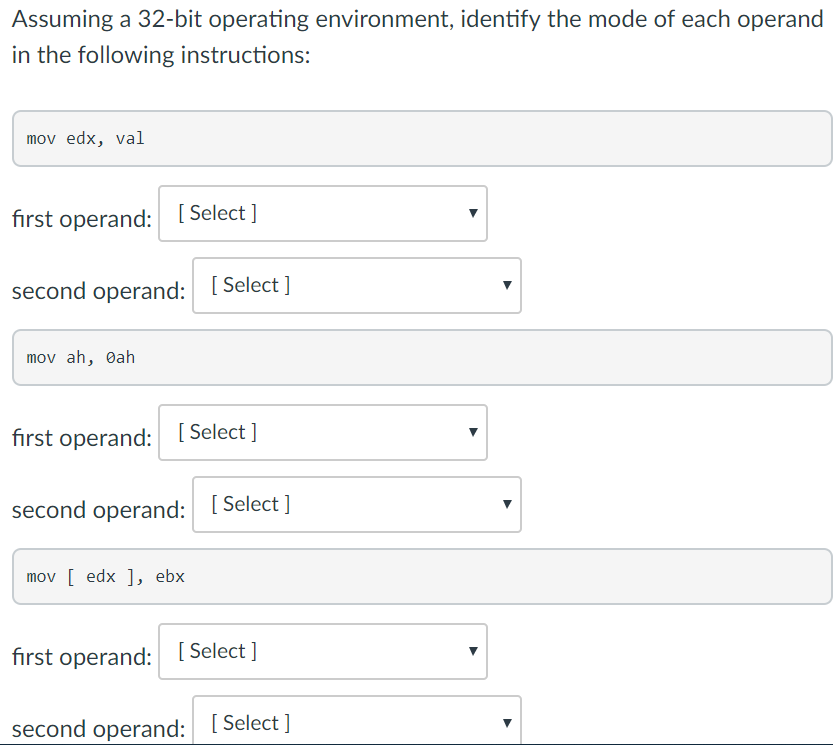Click the 'second operand:' label under mov ah, 0ah

[95, 510]
